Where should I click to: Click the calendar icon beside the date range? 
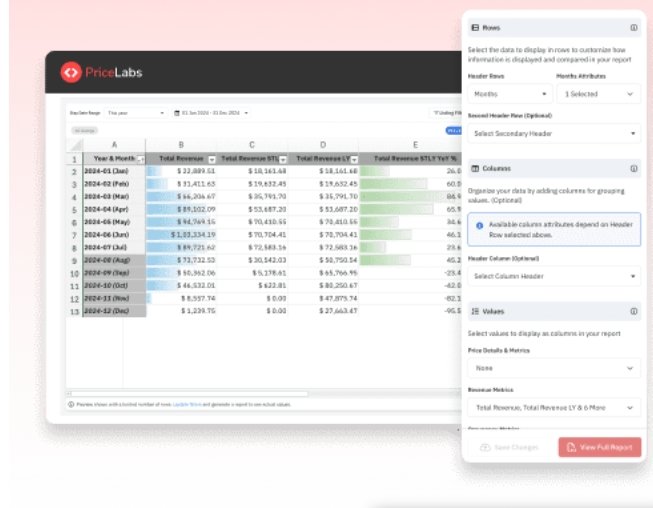point(177,113)
